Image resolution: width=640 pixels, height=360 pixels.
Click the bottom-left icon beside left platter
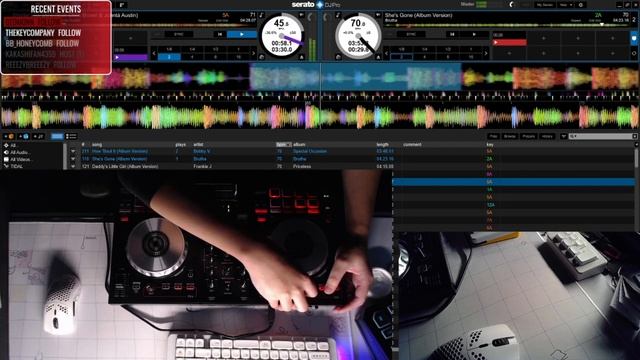click(262, 57)
